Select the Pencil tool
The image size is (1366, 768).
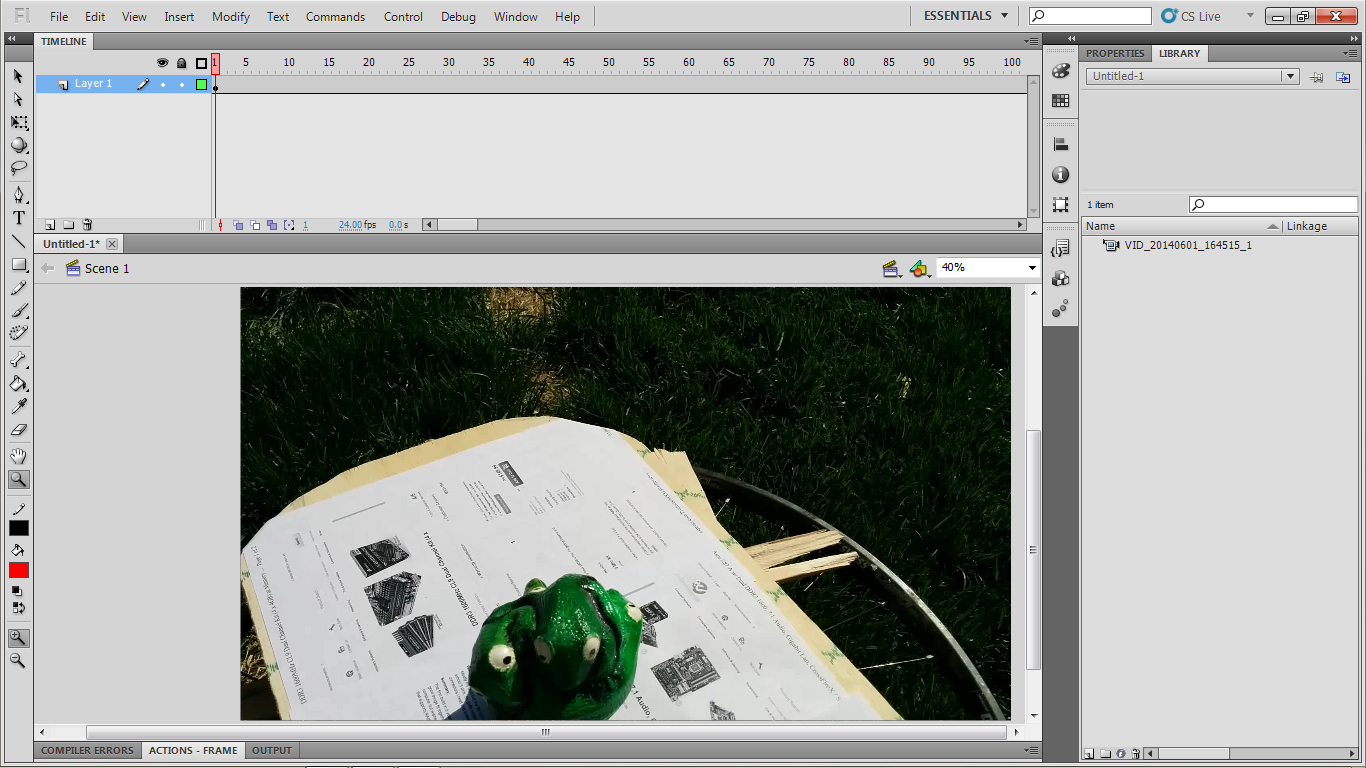click(x=18, y=288)
